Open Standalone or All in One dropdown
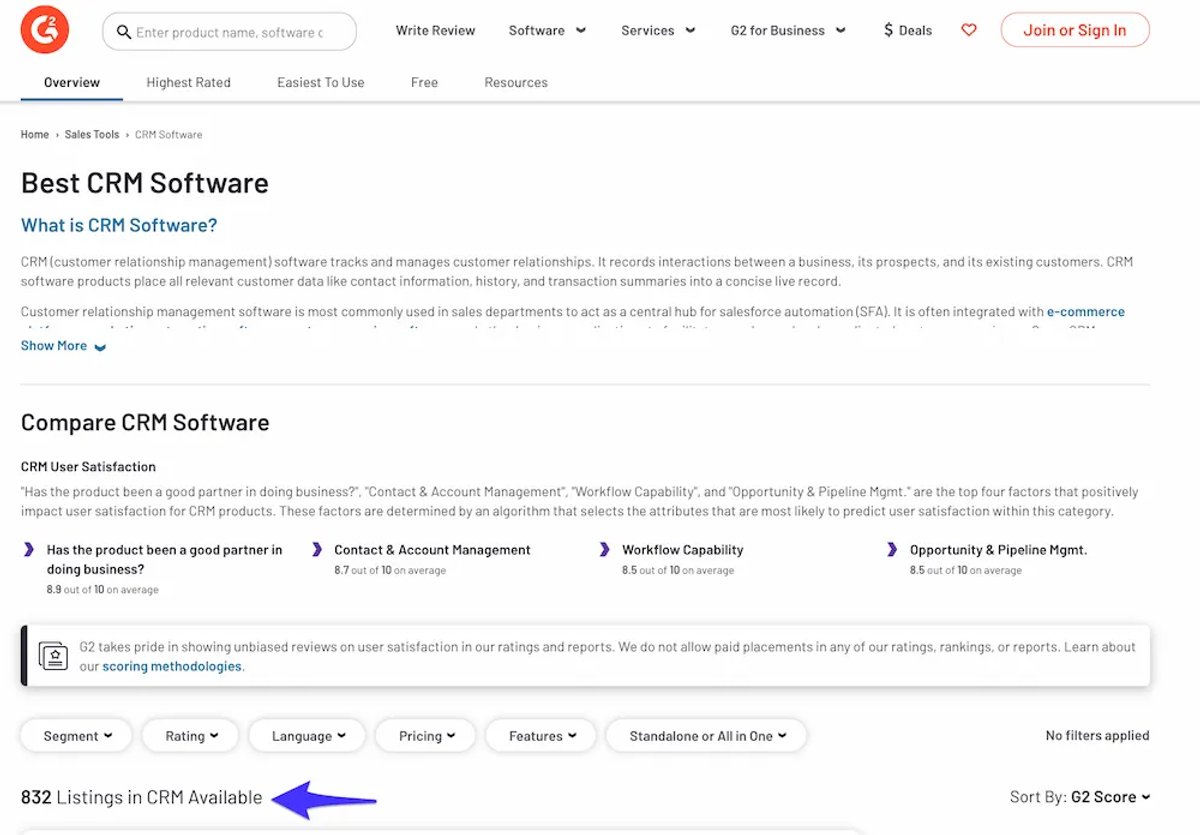Screen dimensions: 1200x835 pyautogui.click(x=706, y=736)
